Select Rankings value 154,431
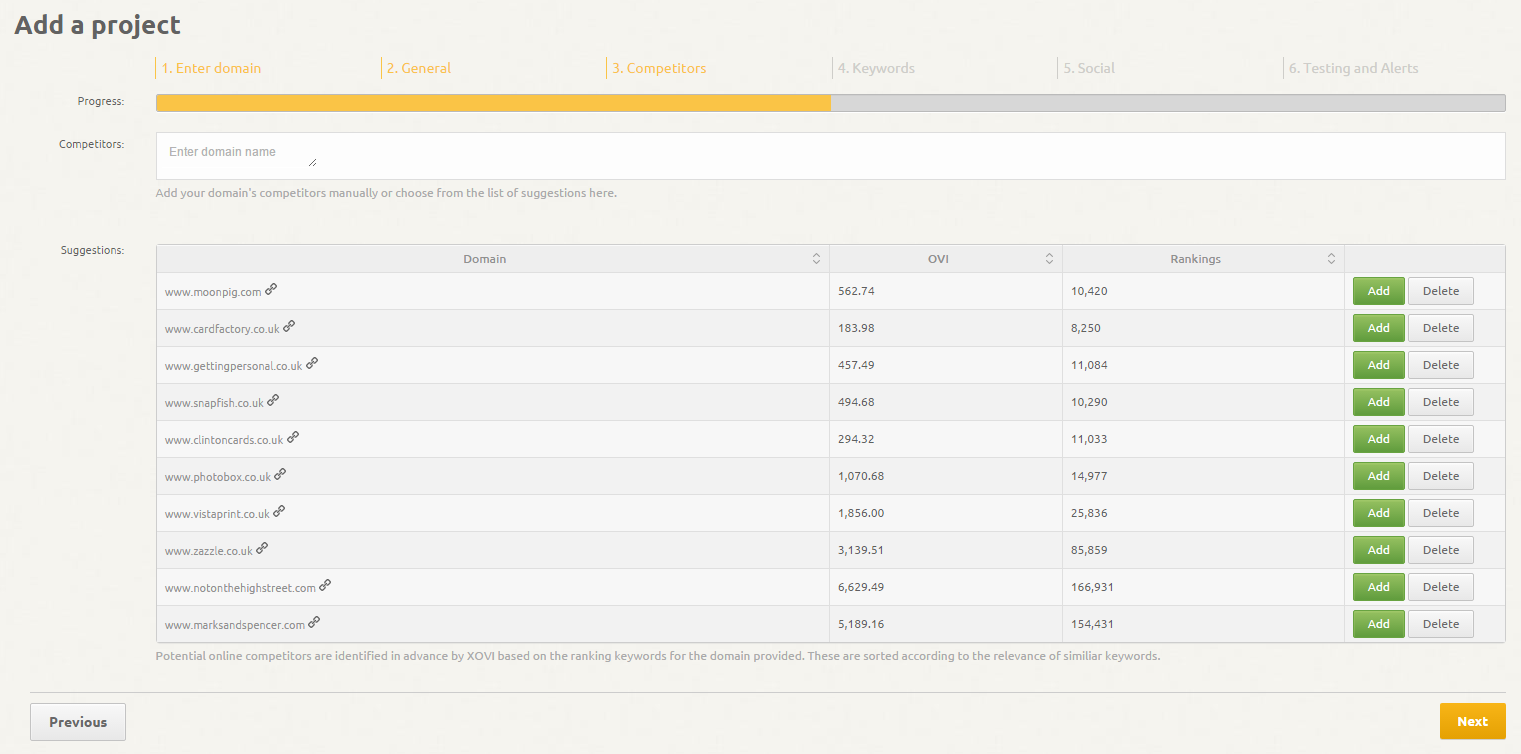This screenshot has width=1521, height=754. tap(1092, 624)
